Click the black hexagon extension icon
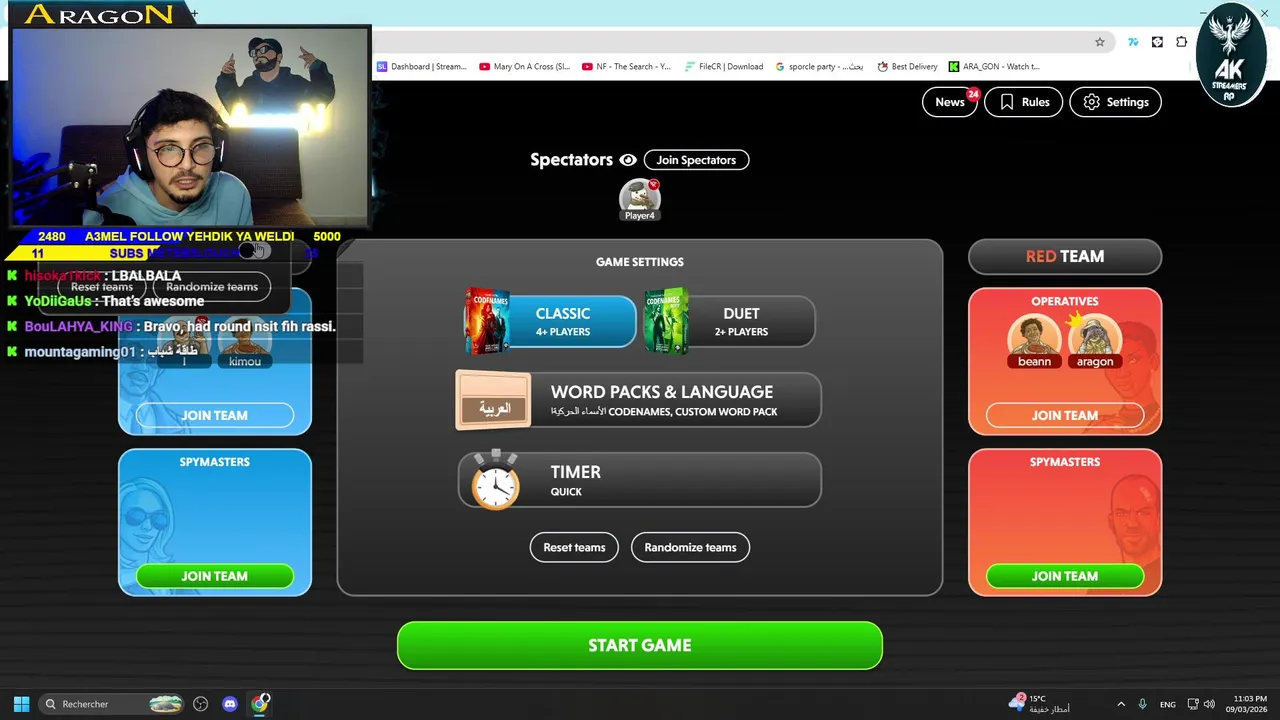The image size is (1280, 720). 1157,42
